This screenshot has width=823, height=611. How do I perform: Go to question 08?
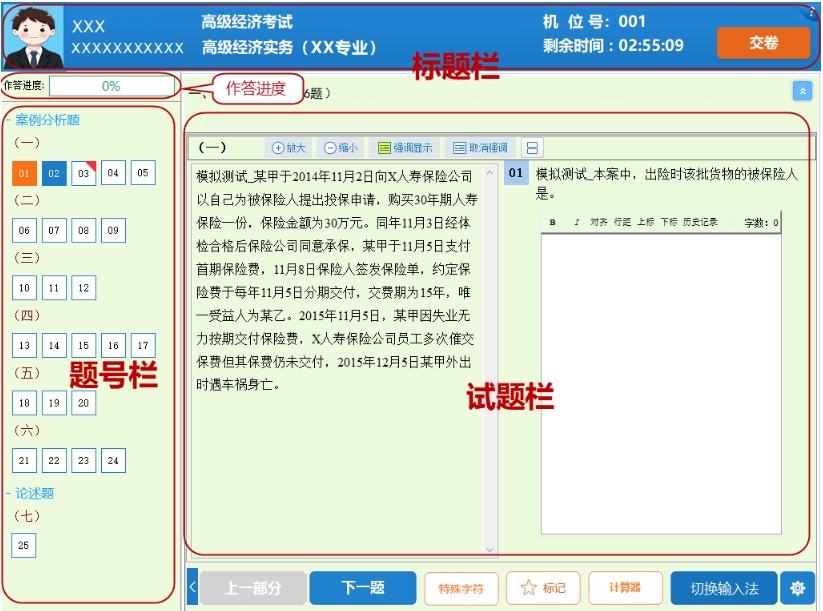coord(83,230)
